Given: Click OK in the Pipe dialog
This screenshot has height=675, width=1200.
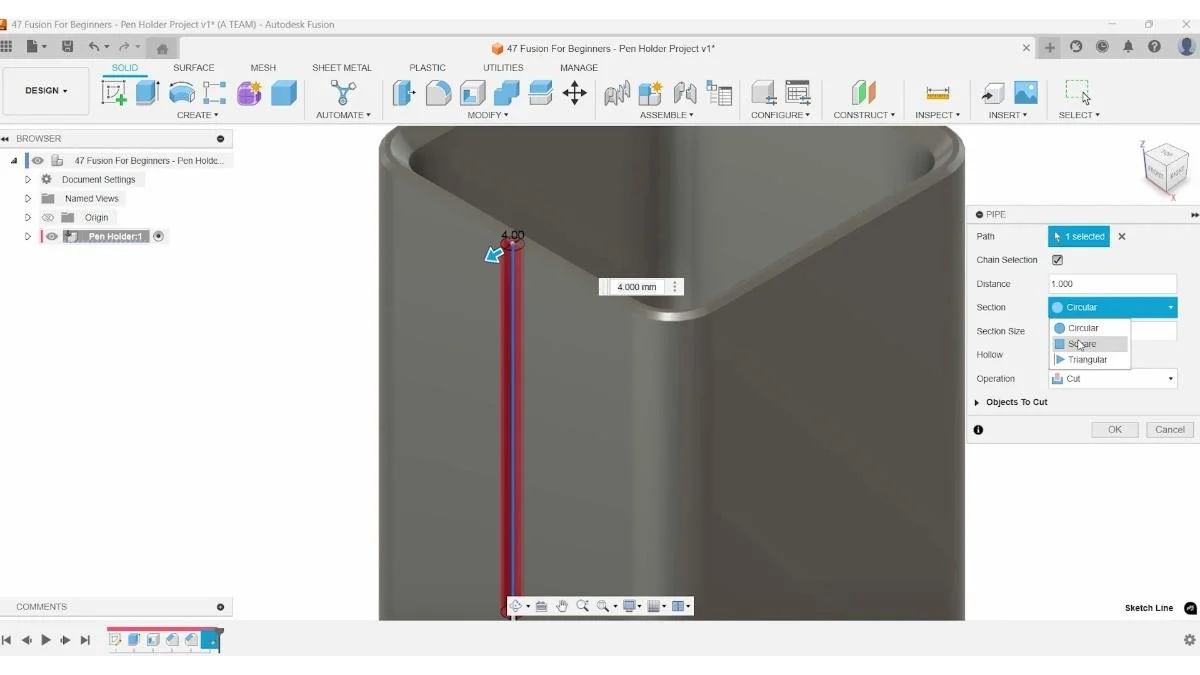Looking at the screenshot, I should click(x=1114, y=429).
